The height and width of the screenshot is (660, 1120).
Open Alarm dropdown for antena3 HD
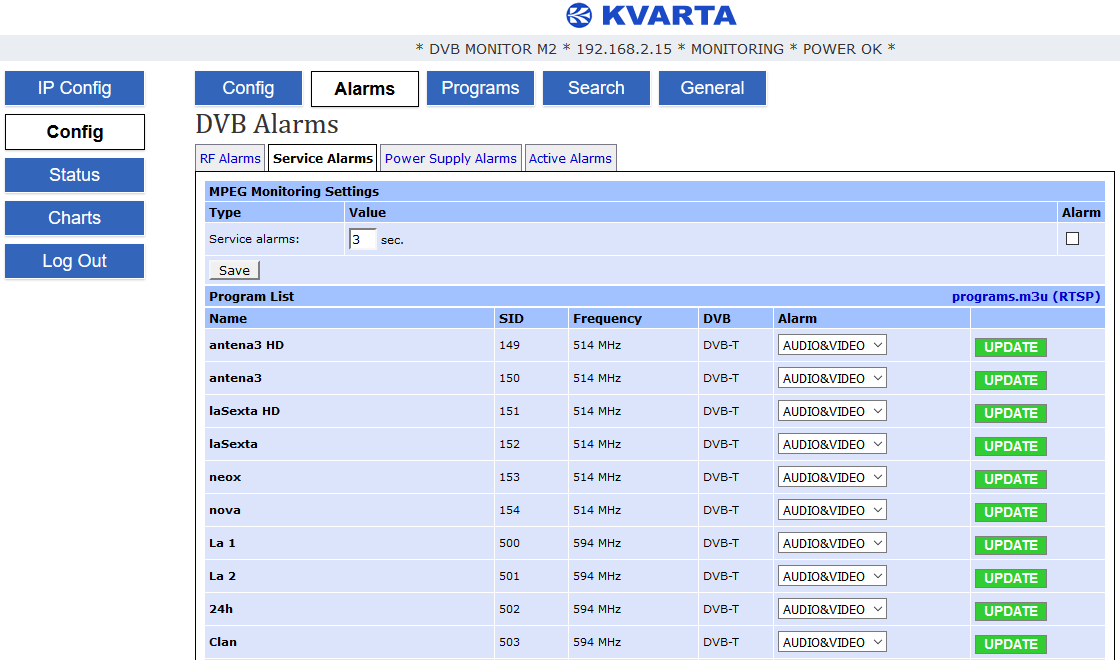[832, 346]
